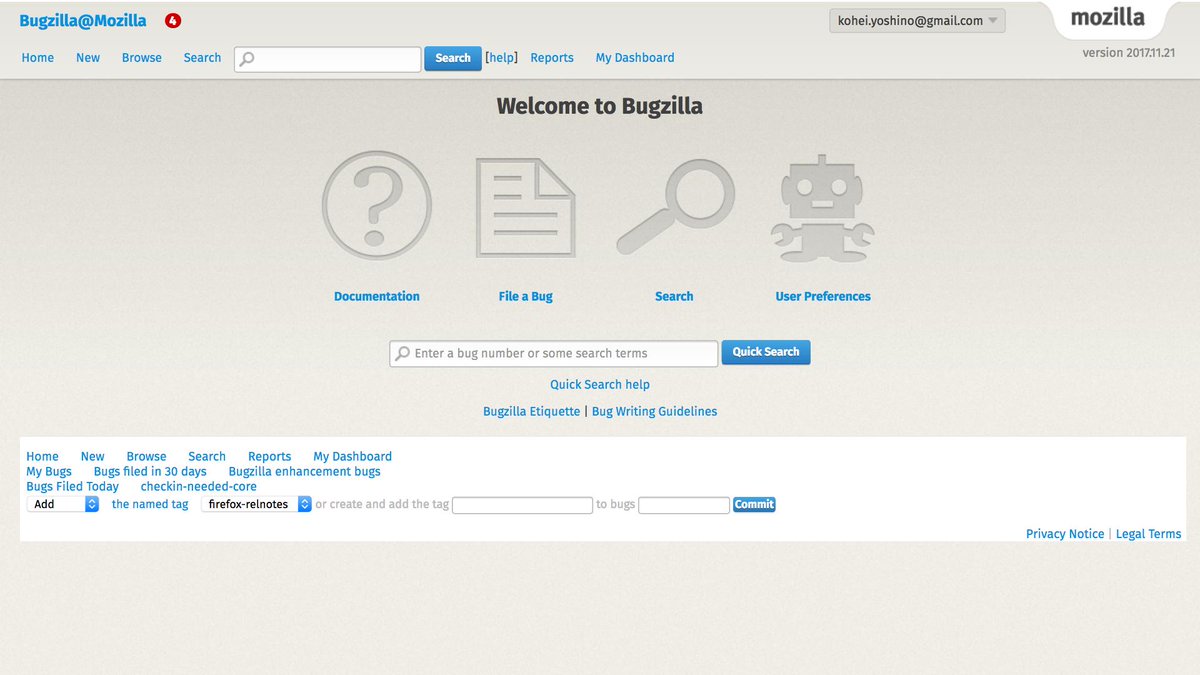Viewport: 1200px width, 675px height.
Task: Open Bug Writing Guidelines link
Action: point(654,411)
